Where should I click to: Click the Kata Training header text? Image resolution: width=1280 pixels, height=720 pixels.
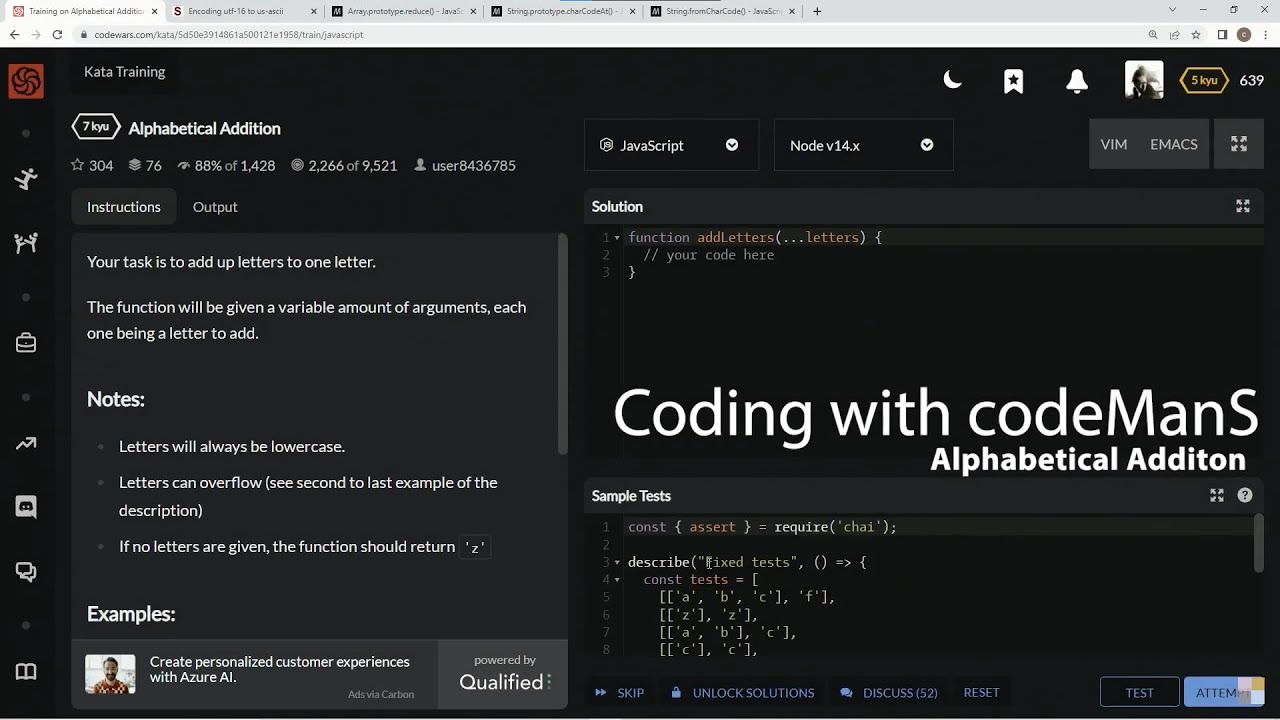(124, 72)
